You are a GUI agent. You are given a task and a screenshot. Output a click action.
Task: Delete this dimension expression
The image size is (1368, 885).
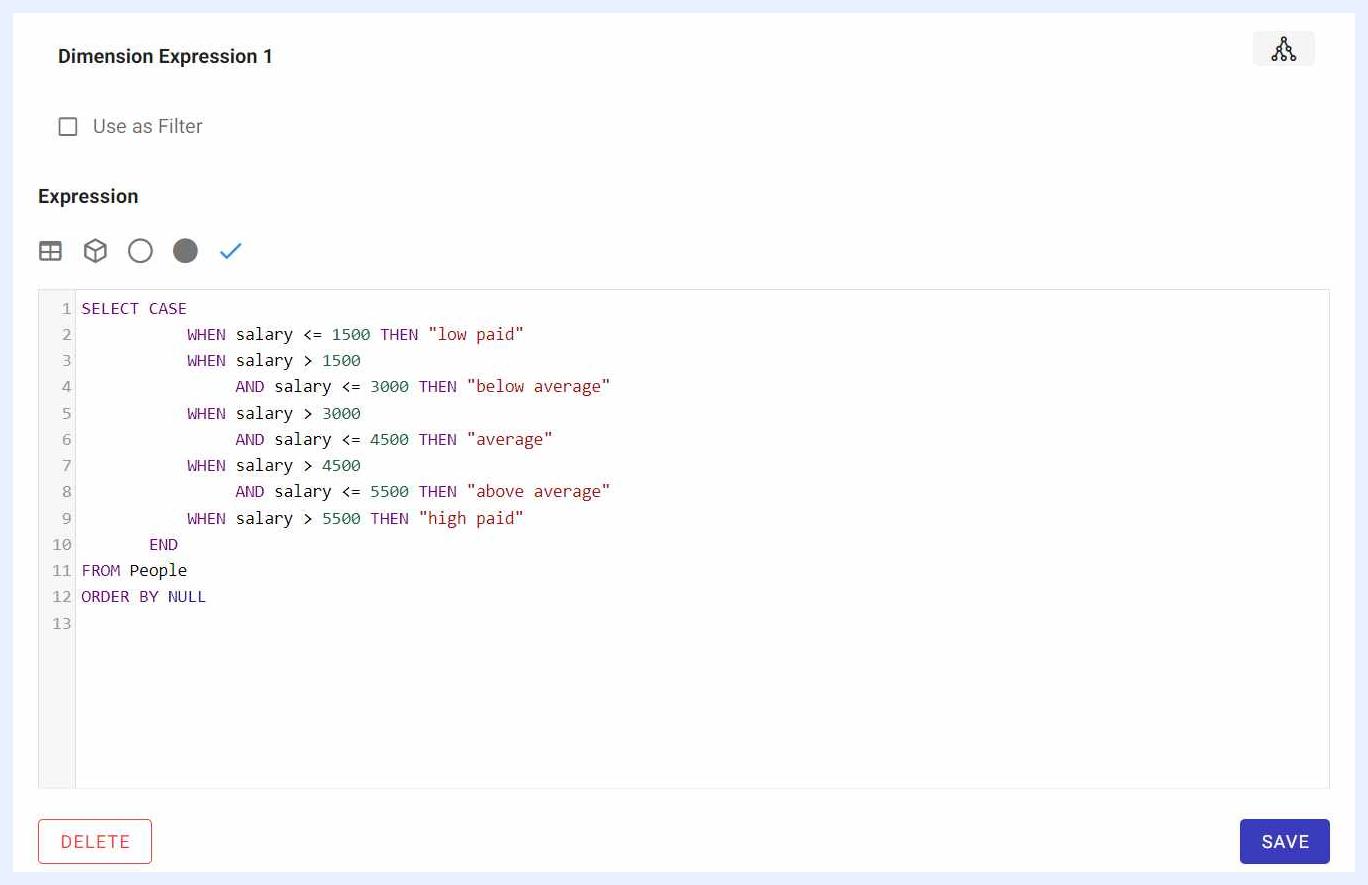(95, 841)
